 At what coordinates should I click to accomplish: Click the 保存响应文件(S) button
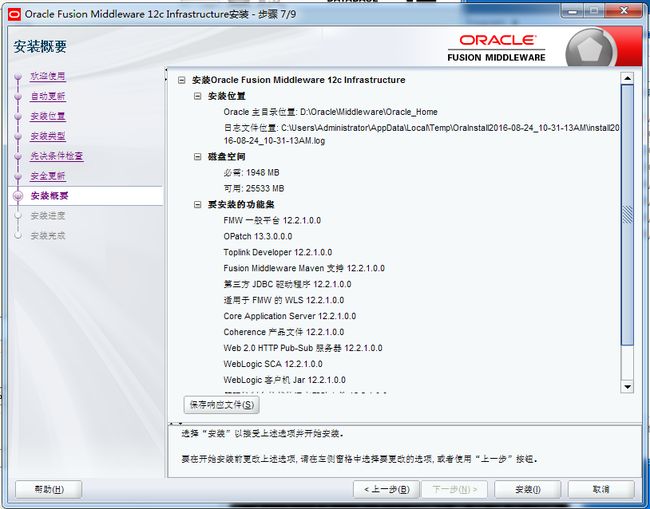[222, 405]
